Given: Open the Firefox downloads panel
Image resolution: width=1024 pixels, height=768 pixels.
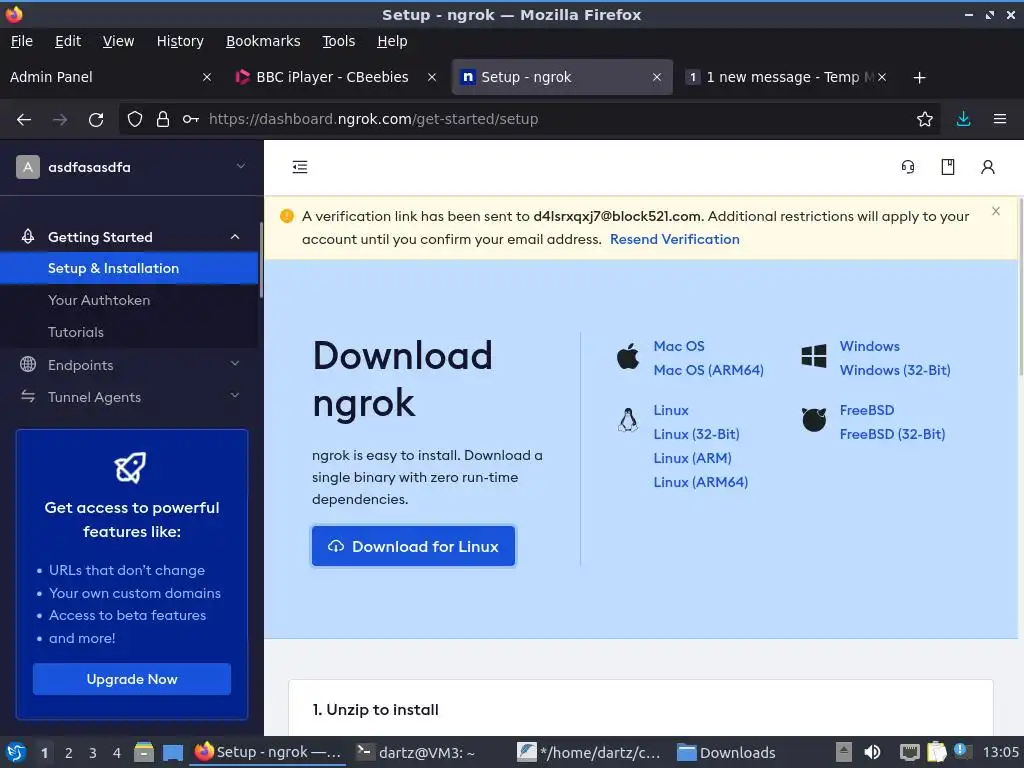Looking at the screenshot, I should [963, 119].
